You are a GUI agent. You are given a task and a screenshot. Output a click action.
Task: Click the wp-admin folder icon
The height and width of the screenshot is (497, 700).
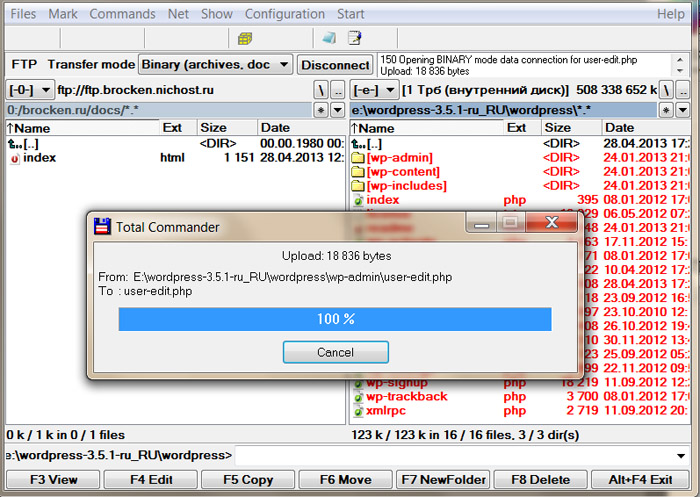[x=358, y=158]
